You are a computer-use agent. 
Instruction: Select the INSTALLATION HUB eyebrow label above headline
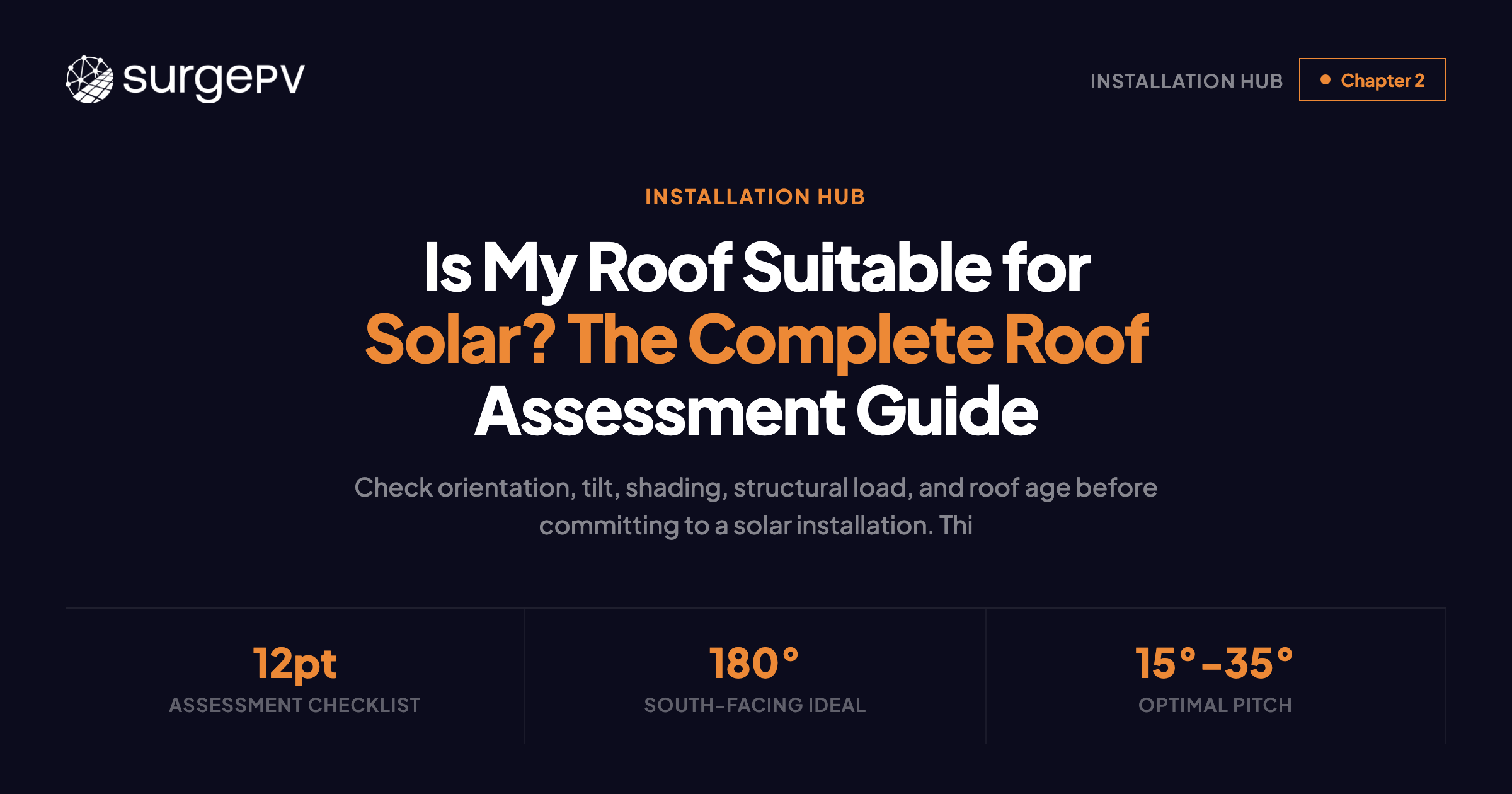click(755, 197)
